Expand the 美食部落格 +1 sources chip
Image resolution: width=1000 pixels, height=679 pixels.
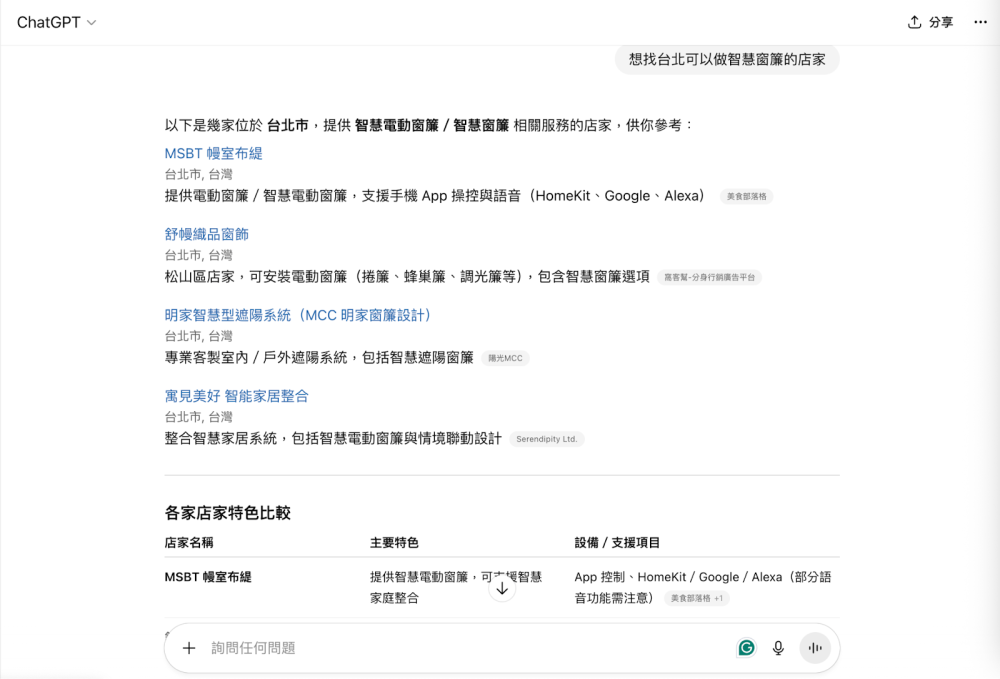pyautogui.click(x=696, y=598)
